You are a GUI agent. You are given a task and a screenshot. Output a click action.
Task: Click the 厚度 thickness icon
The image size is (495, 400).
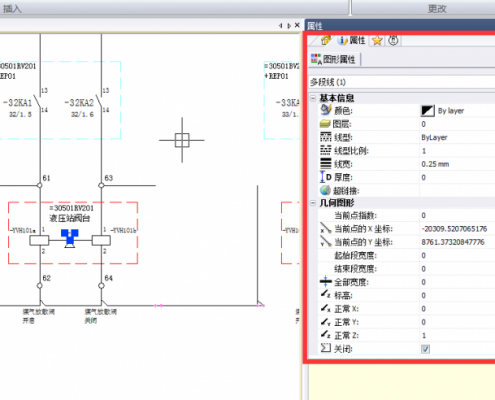click(326, 177)
